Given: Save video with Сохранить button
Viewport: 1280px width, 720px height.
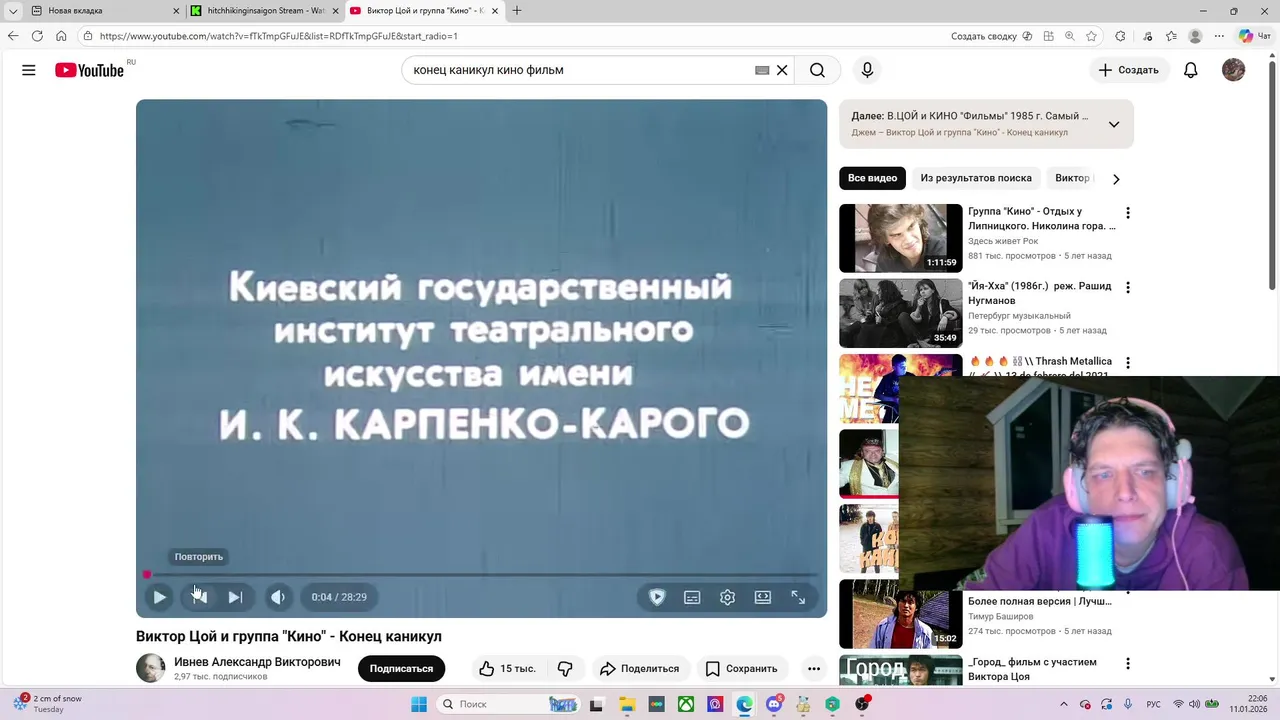Looking at the screenshot, I should coord(741,669).
